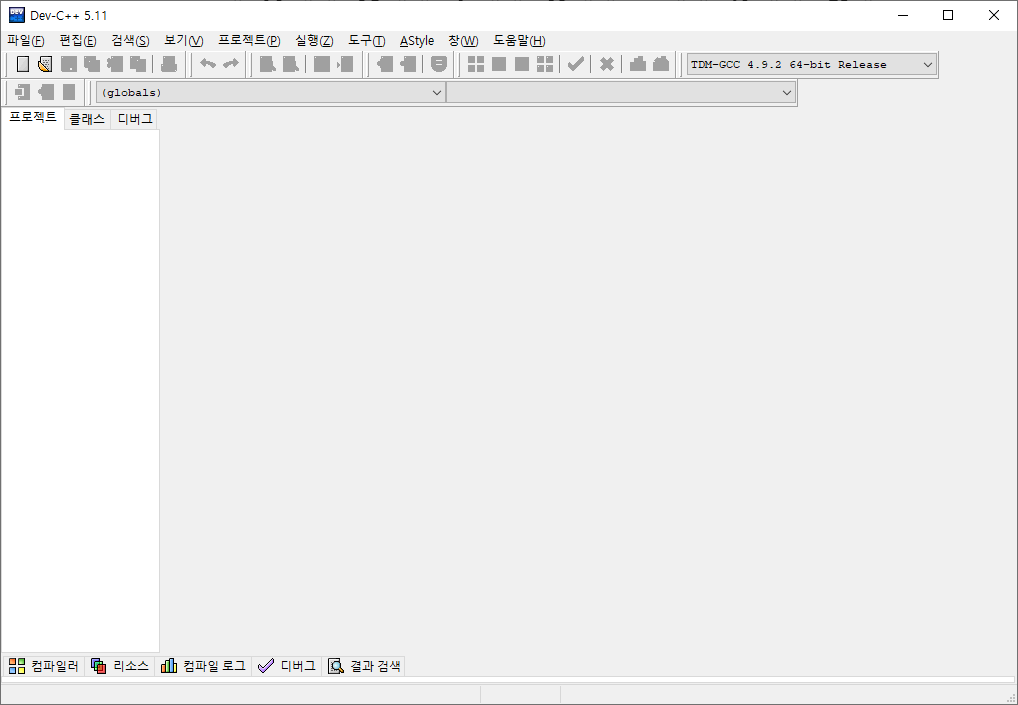Open the 검색(S) menu
The width and height of the screenshot is (1018, 705).
[130, 41]
